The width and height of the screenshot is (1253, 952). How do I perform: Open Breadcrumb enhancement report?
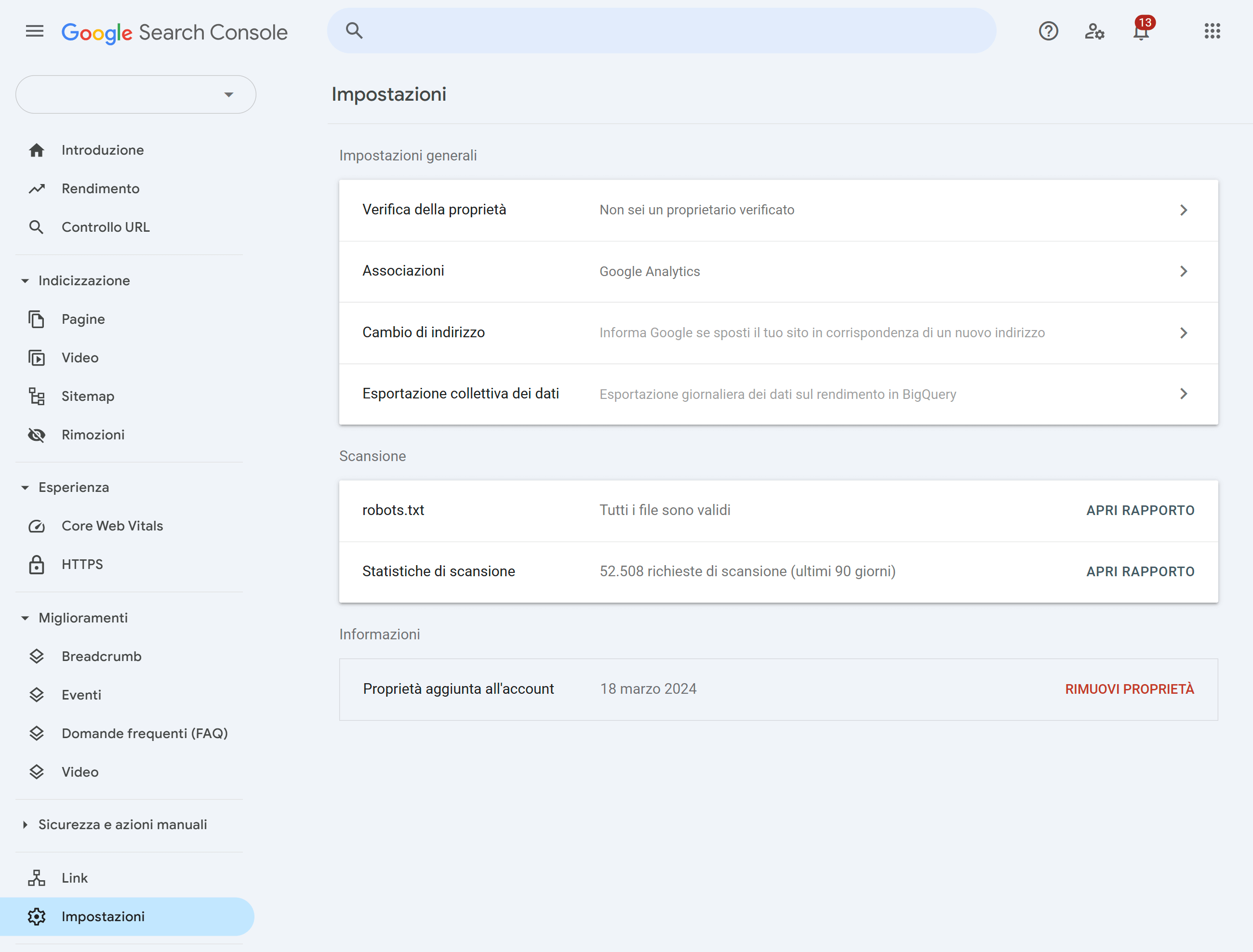pyautogui.click(x=101, y=656)
